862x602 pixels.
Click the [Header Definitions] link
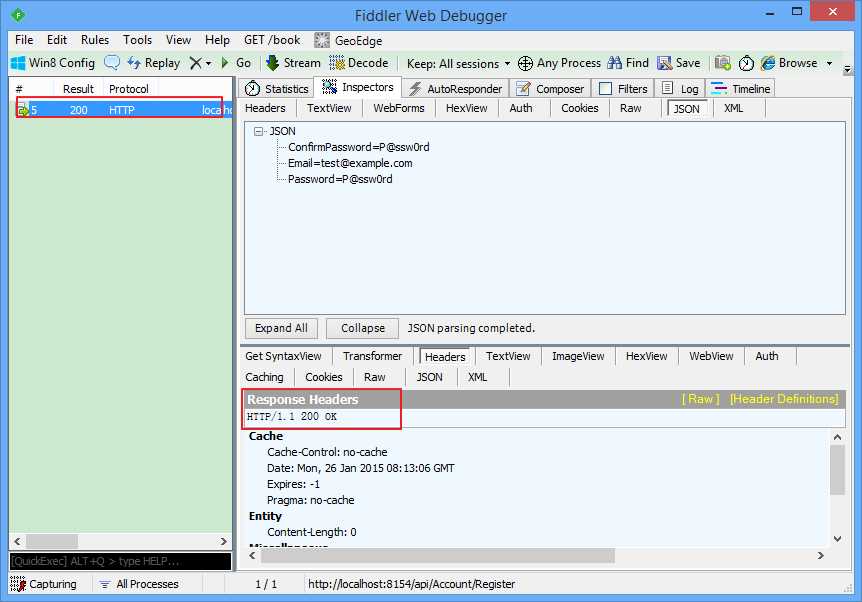tap(784, 399)
